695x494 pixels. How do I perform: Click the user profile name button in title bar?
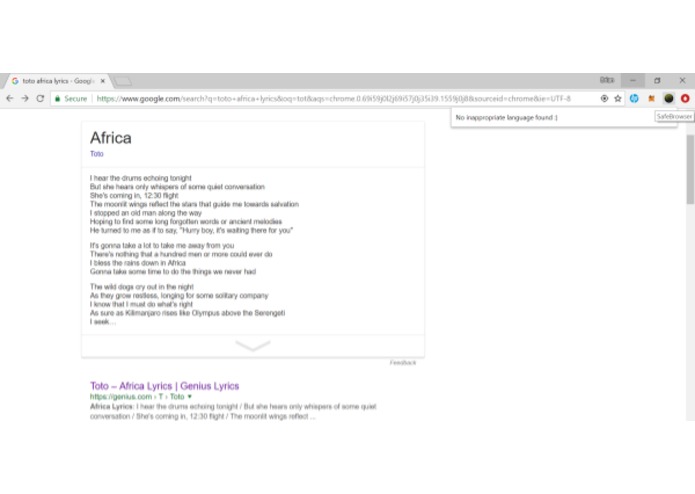coord(607,80)
